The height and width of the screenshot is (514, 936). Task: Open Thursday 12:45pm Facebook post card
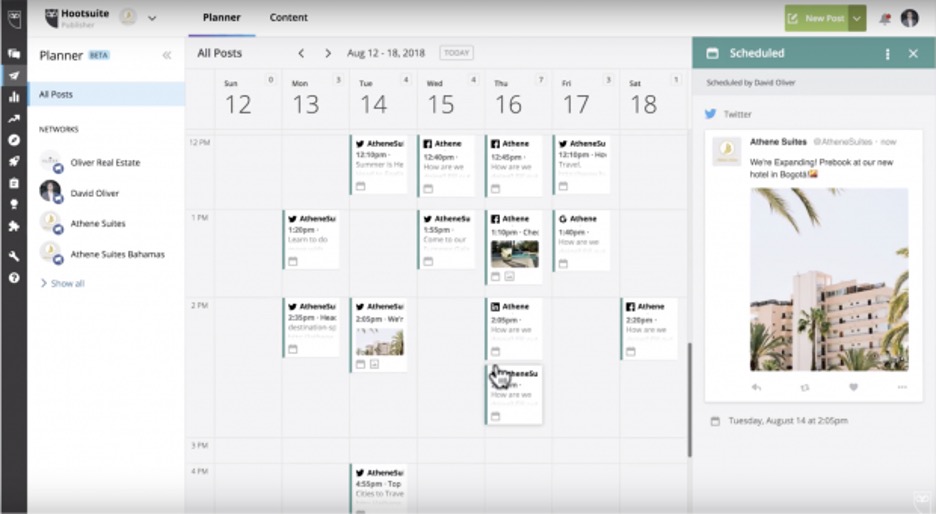tap(515, 166)
